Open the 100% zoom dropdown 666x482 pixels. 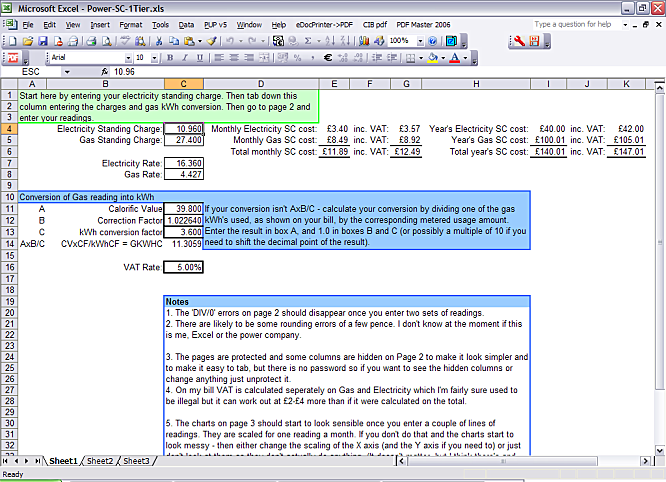(420, 41)
